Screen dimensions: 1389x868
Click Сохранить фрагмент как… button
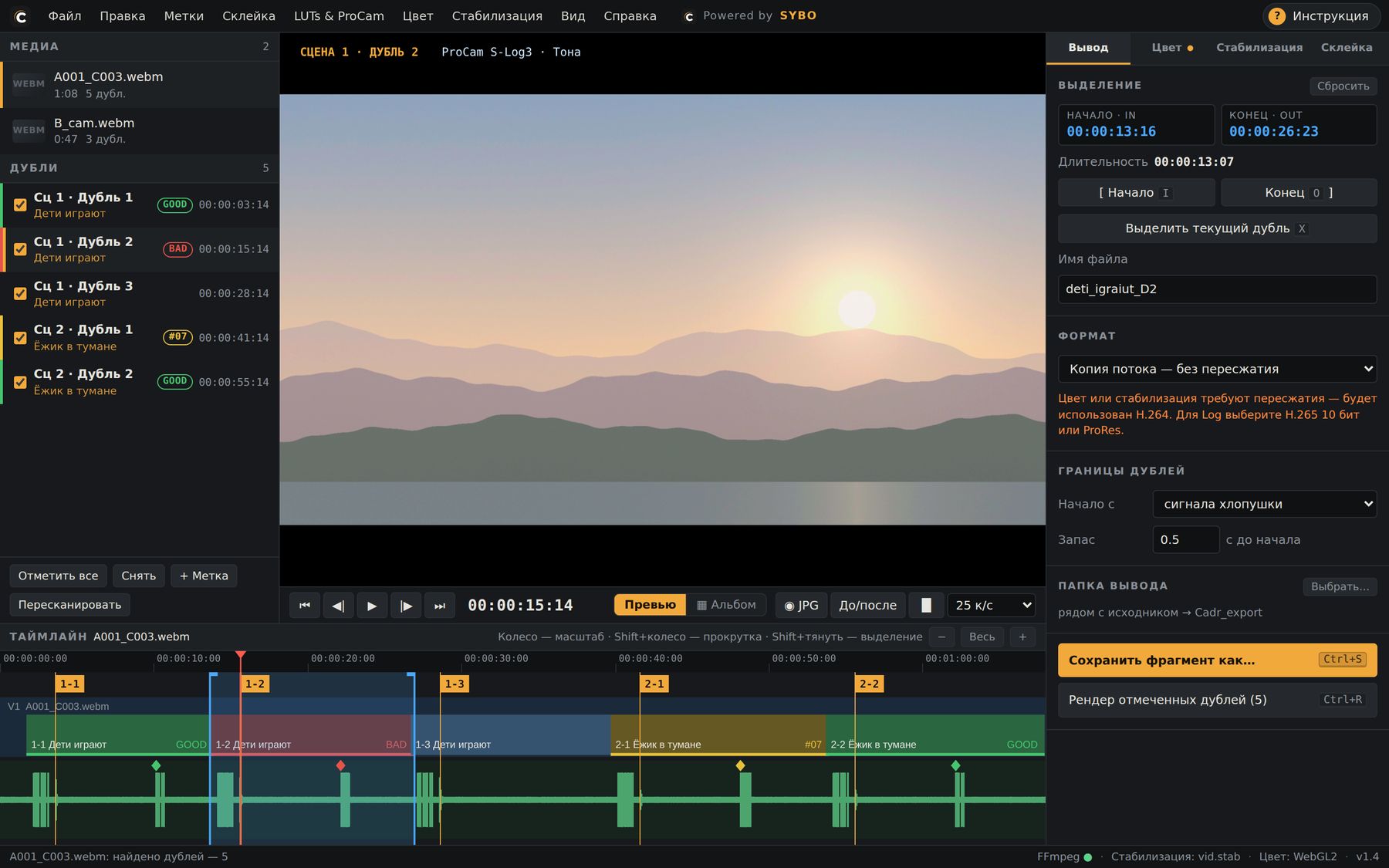click(x=1217, y=660)
